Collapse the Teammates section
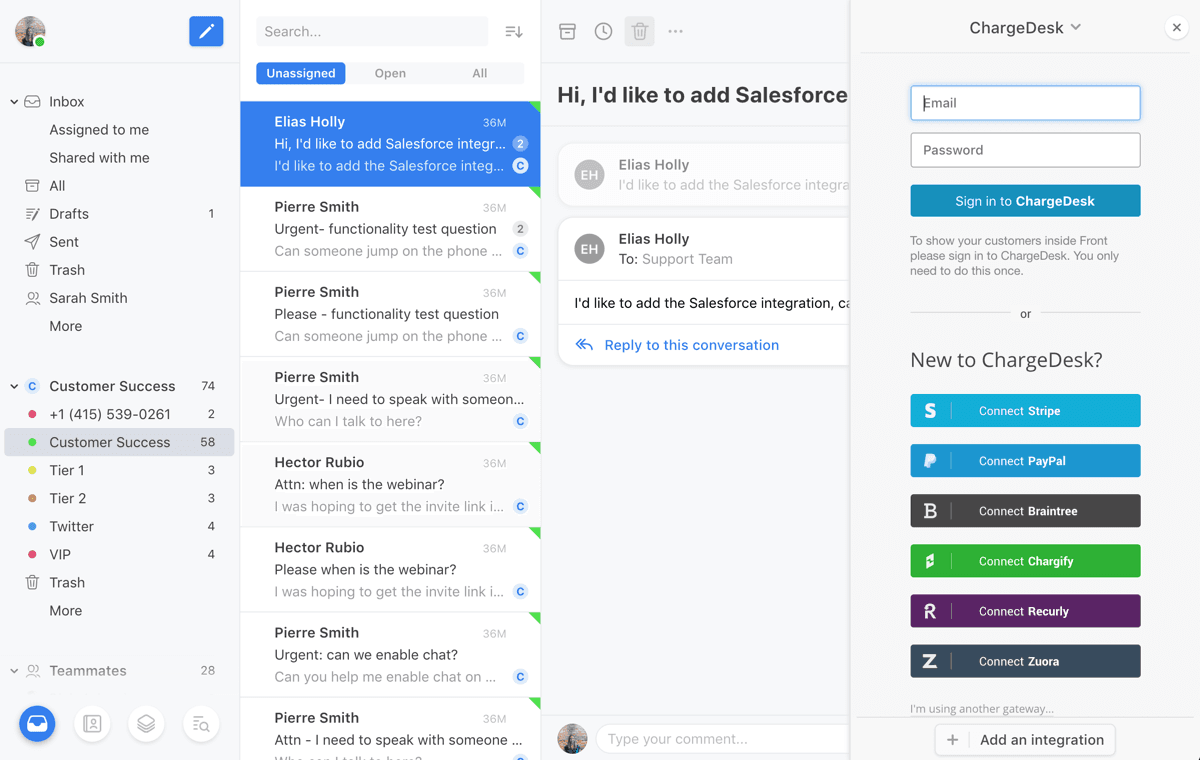This screenshot has width=1200, height=760. (14, 670)
